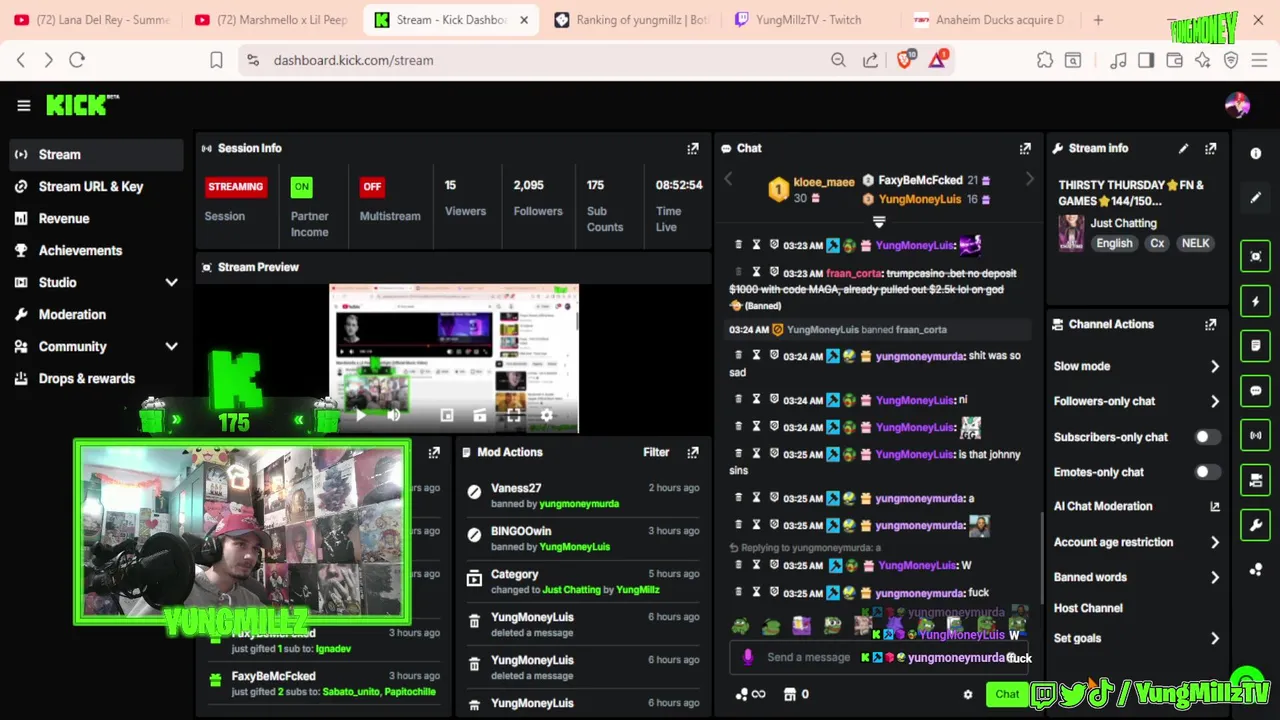Click the Kick logo
1280x720 pixels.
click(82, 104)
